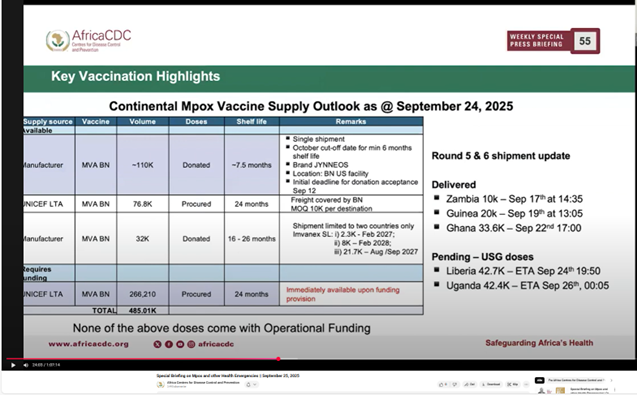This screenshot has width=637, height=395.
Task: Click the Key Vaccination Highlights heading
Action: point(135,76)
